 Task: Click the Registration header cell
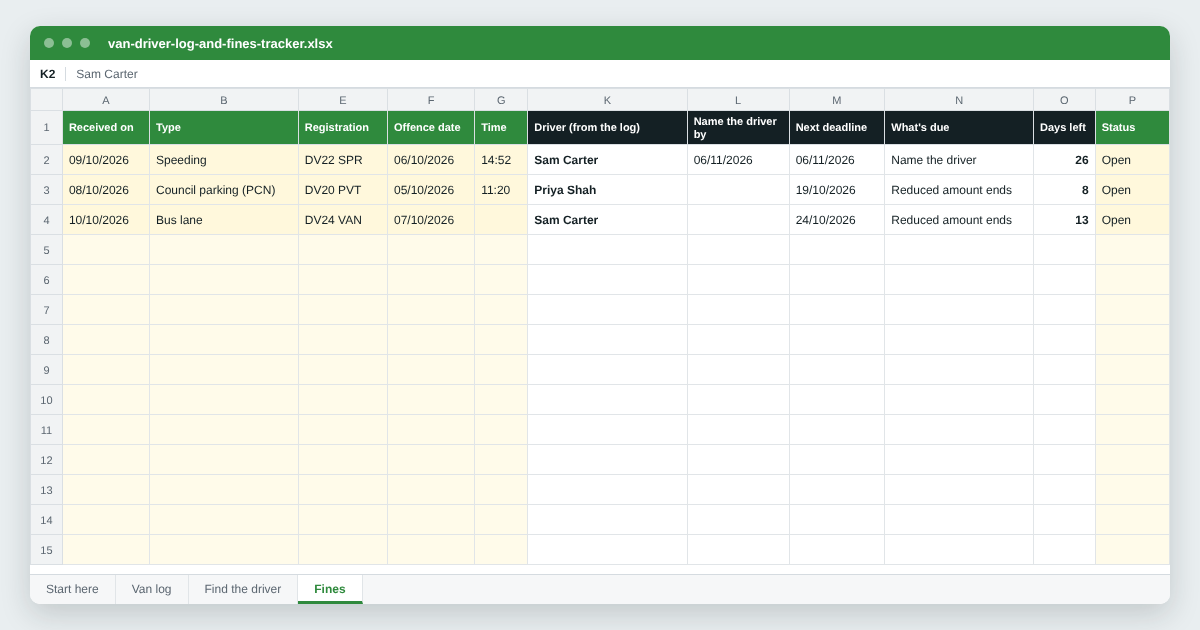click(x=343, y=128)
